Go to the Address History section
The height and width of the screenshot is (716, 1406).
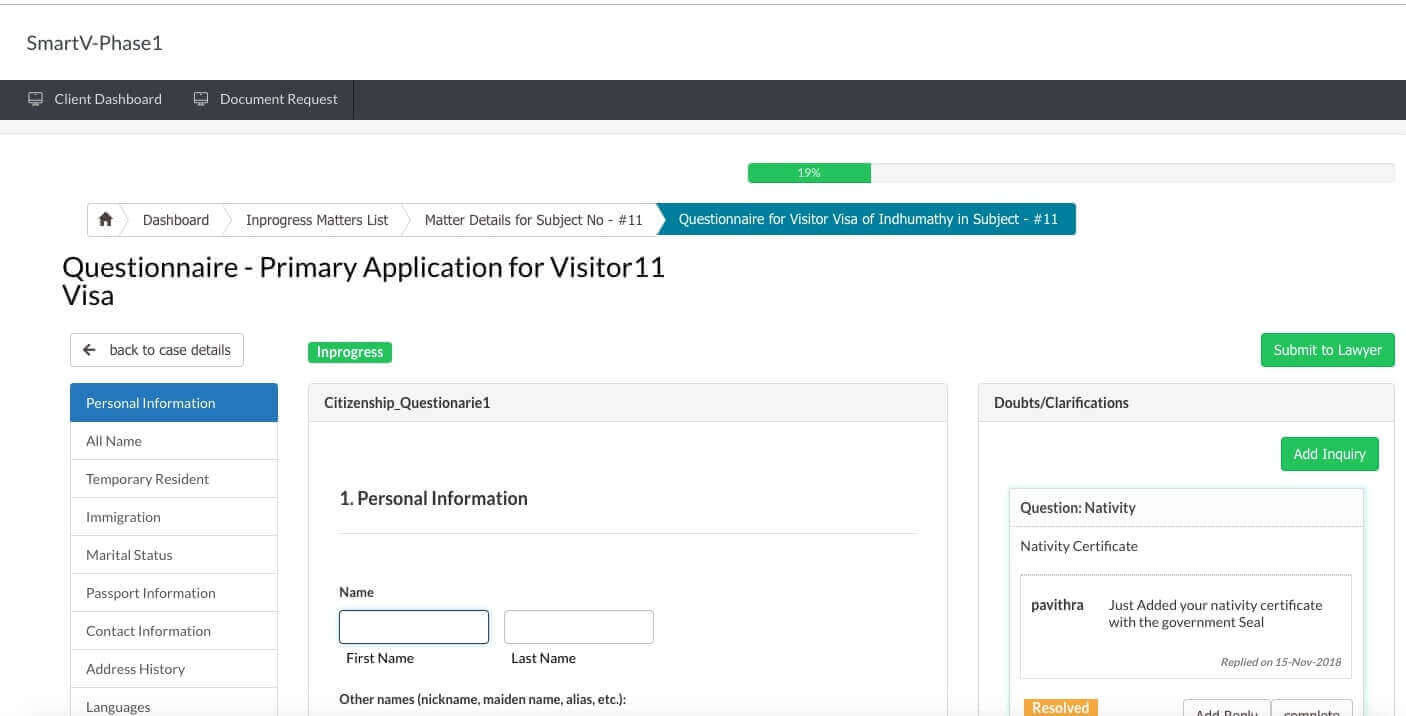174,669
